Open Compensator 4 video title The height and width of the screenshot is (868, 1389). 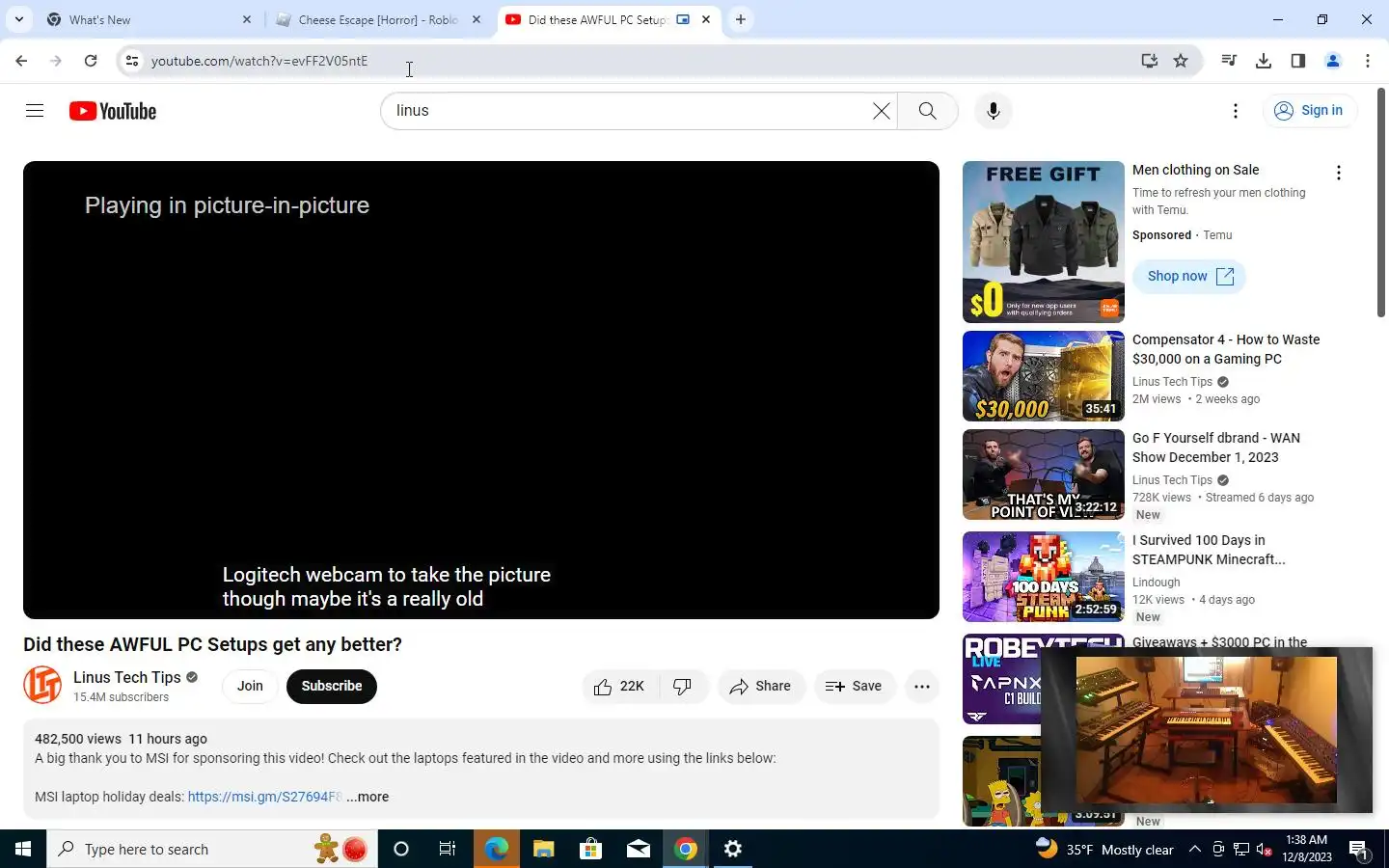point(1226,349)
